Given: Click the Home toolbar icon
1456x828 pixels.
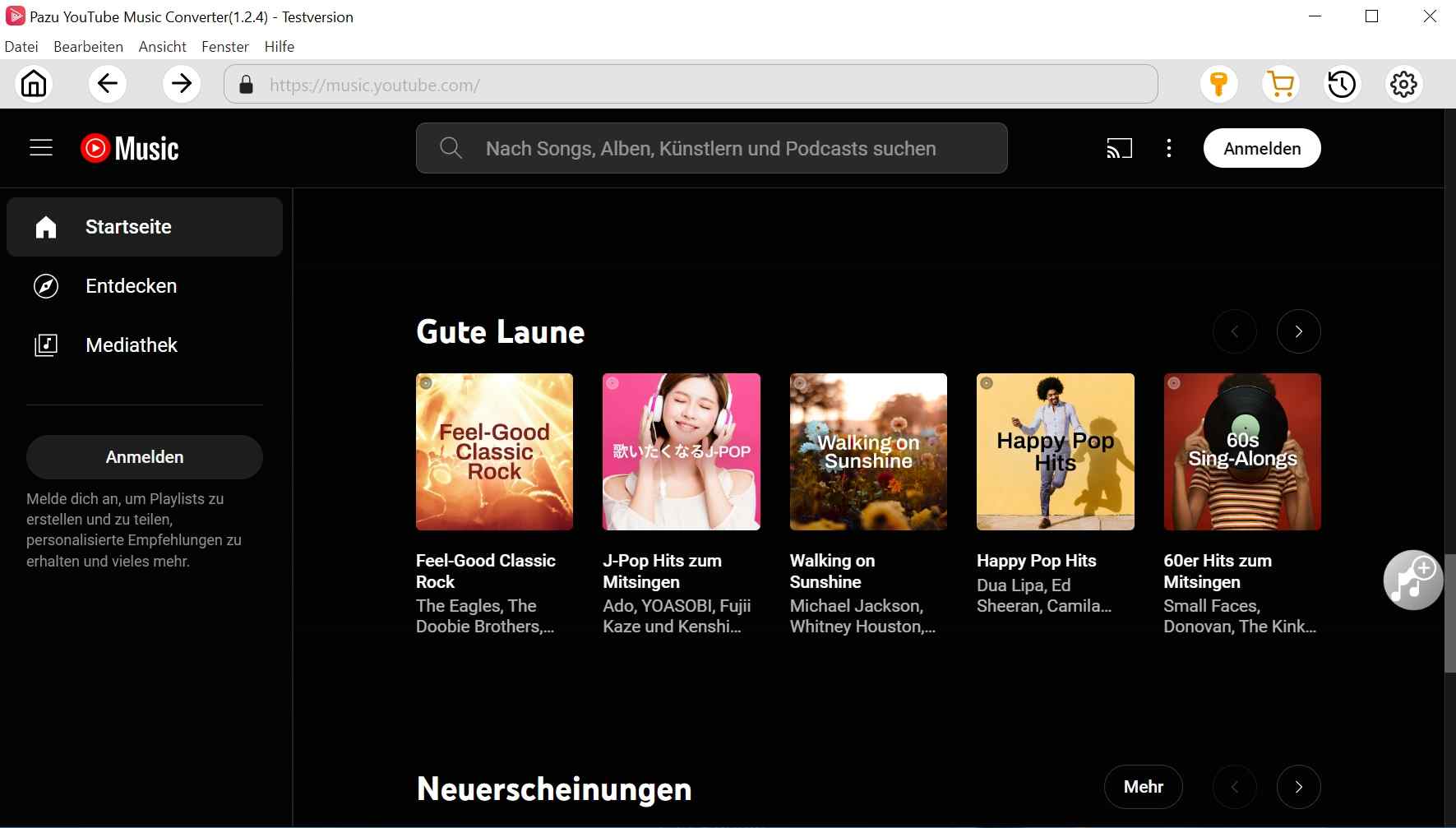Looking at the screenshot, I should pos(34,84).
